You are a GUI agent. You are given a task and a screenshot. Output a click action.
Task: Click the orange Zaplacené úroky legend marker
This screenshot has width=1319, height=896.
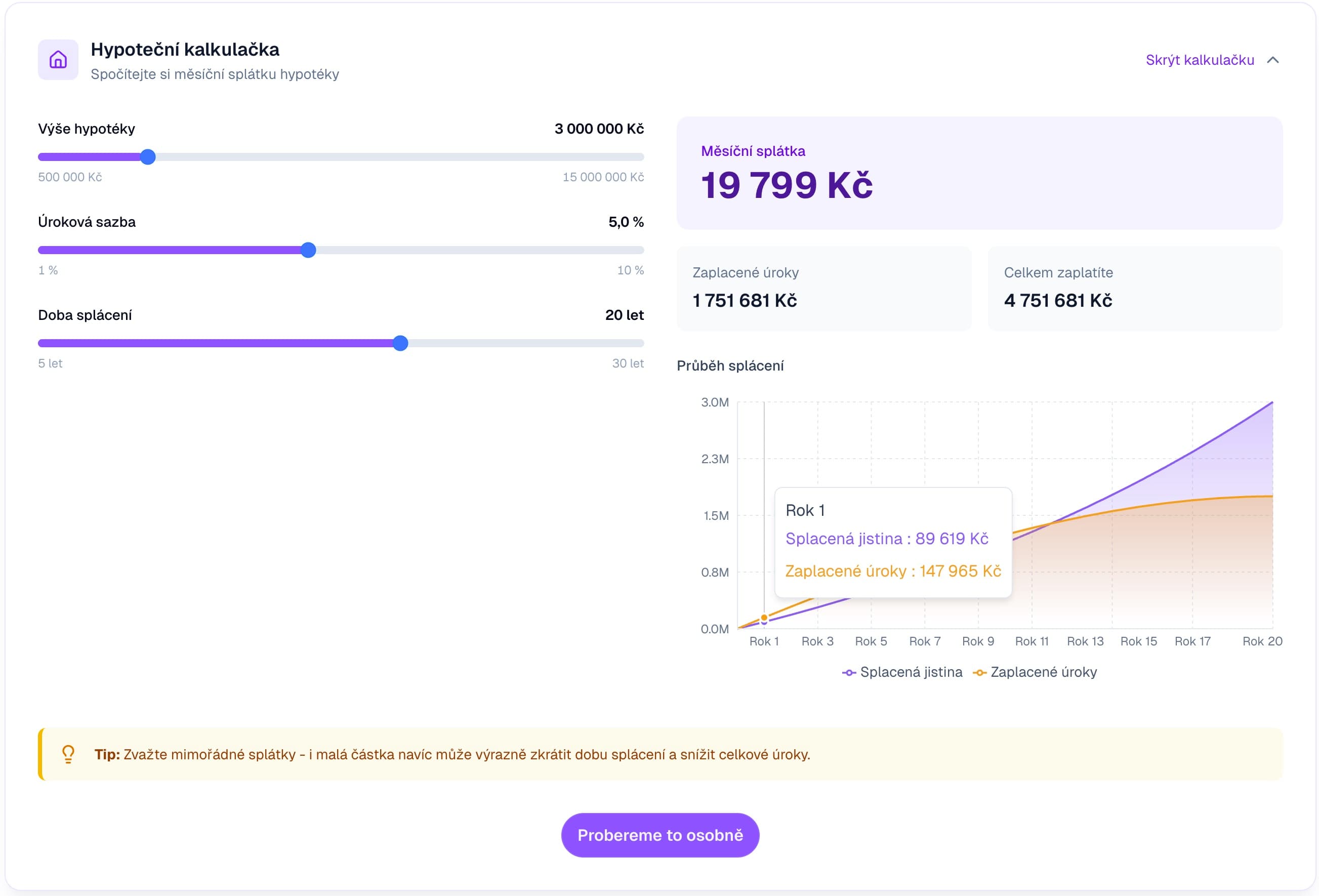click(x=980, y=672)
